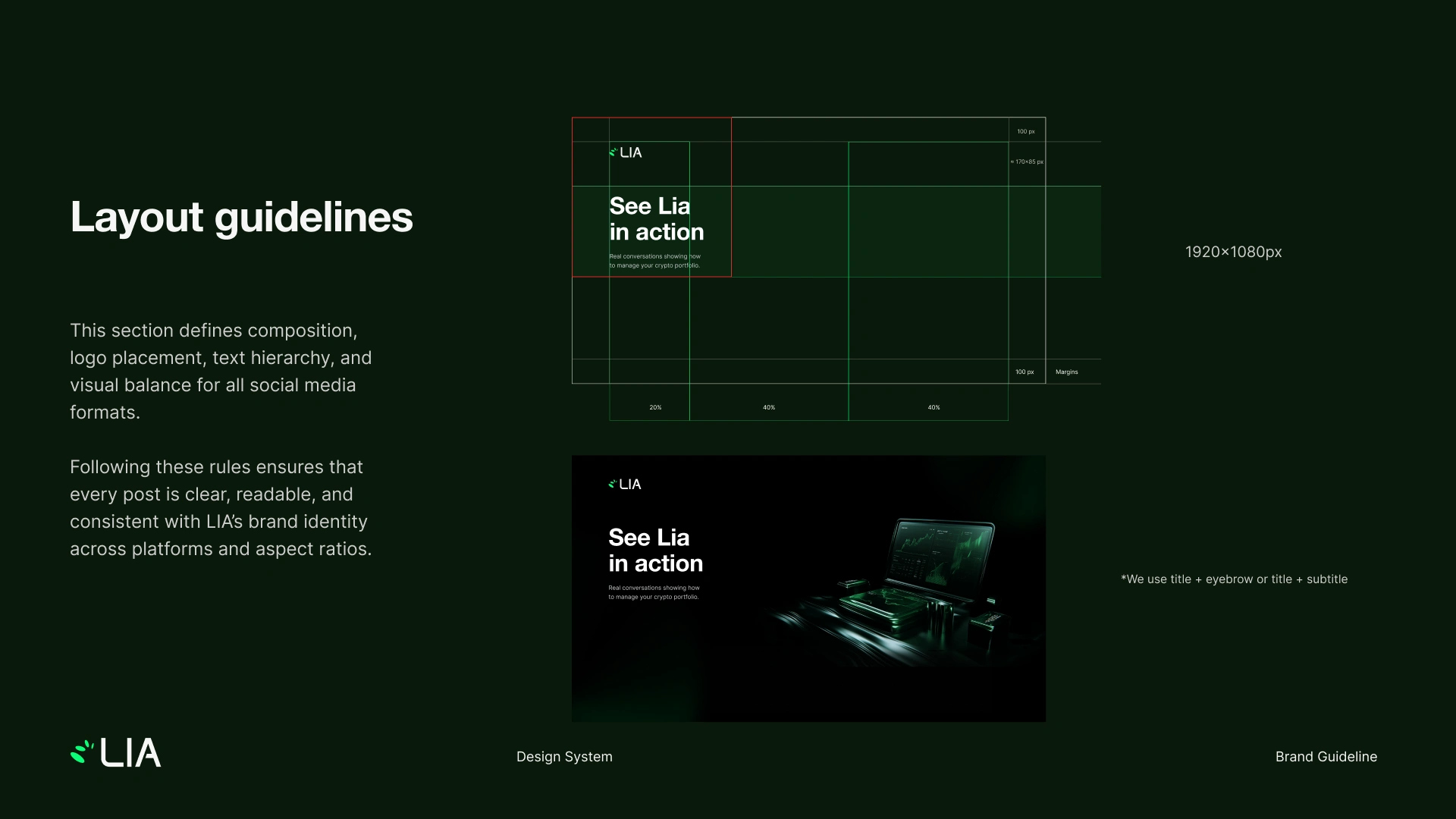Click the second 40% column label
The image size is (1456, 819).
(934, 408)
